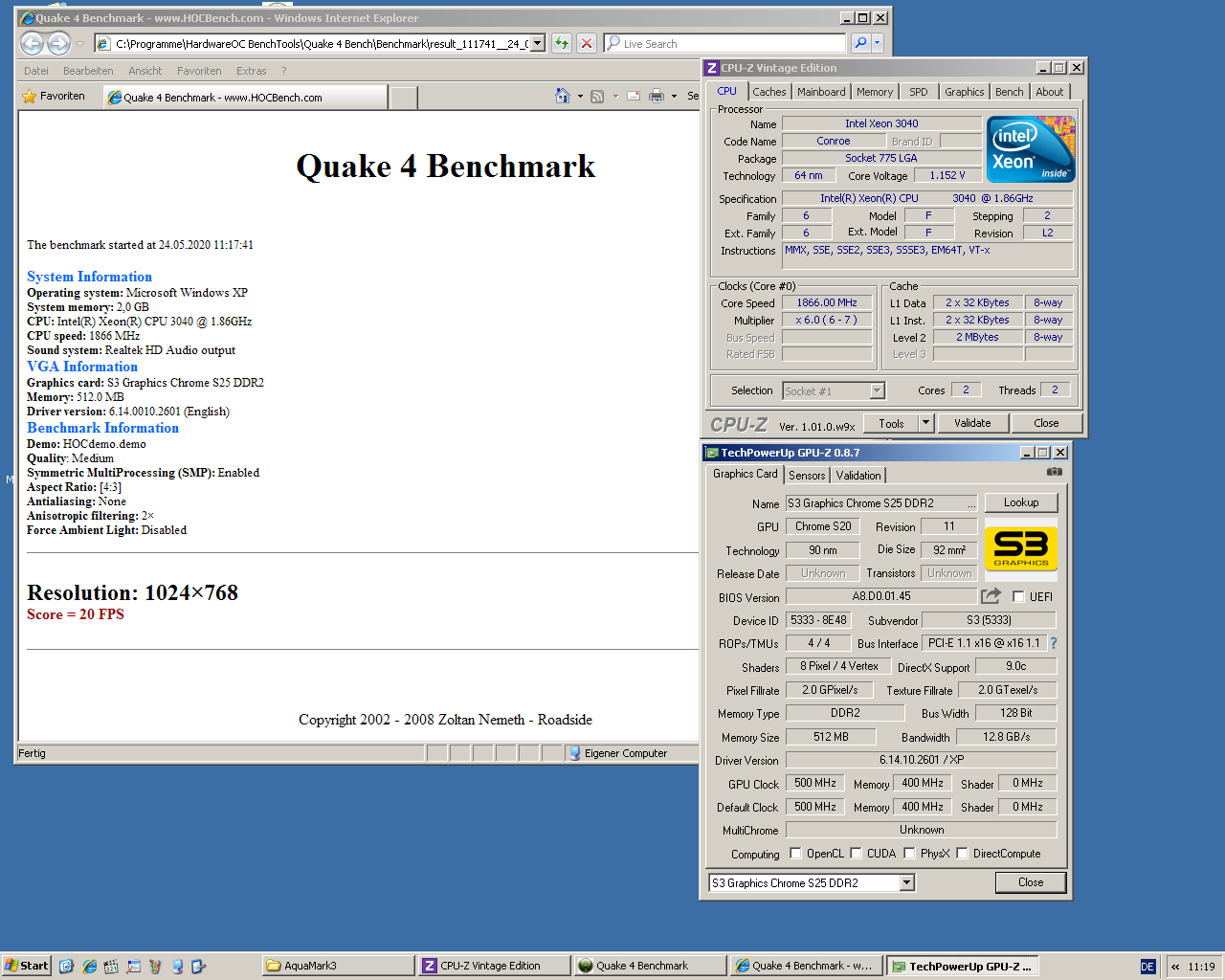Click the Bus Interface question mark in GPU-Z
Image resolution: width=1225 pixels, height=980 pixels.
1054,643
